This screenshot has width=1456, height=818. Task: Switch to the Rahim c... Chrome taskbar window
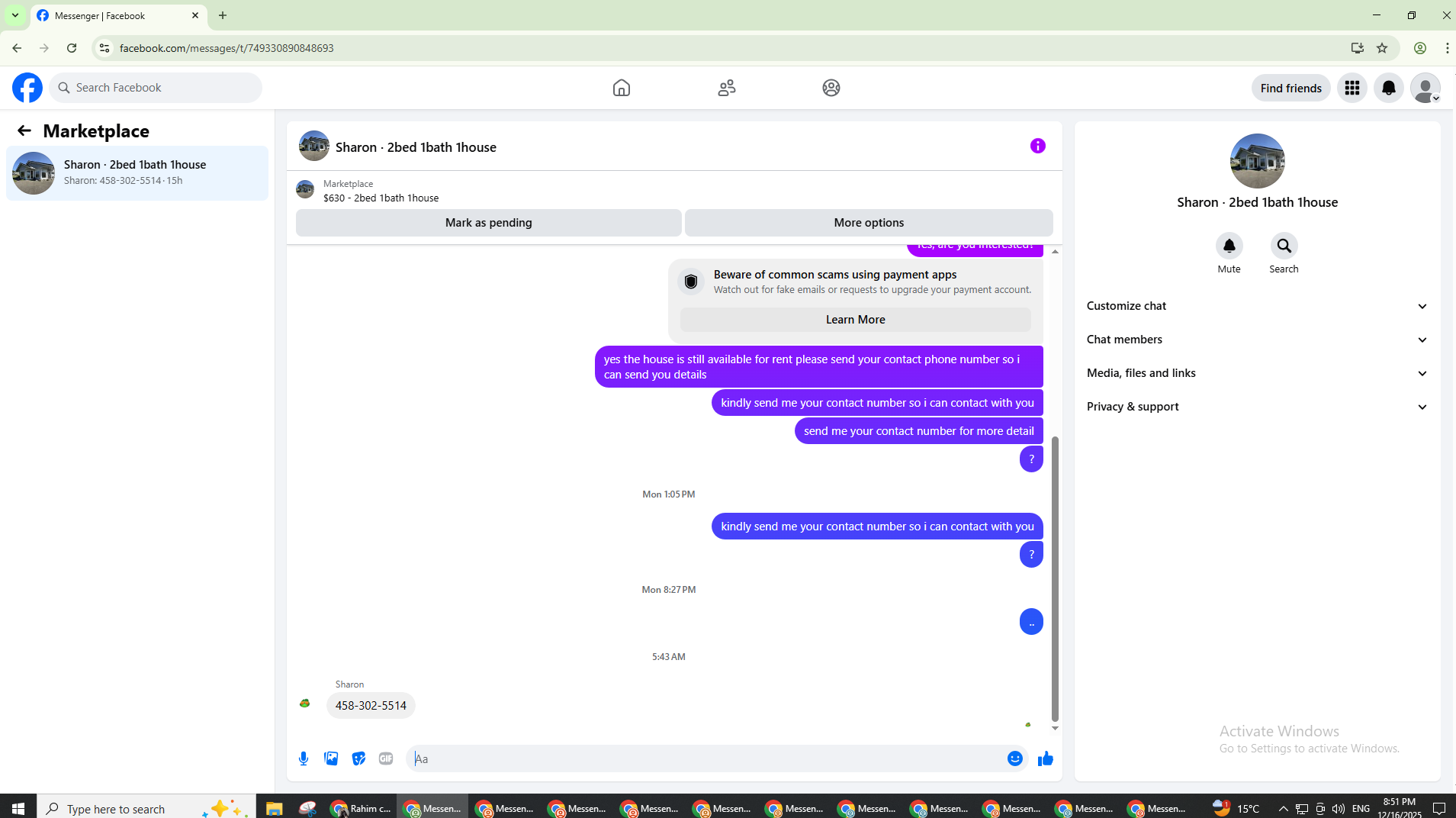pyautogui.click(x=361, y=808)
